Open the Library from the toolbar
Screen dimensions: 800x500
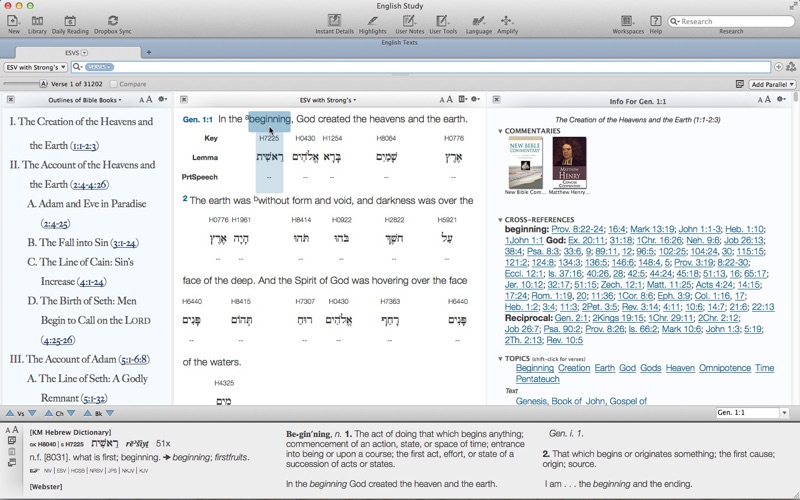[x=37, y=20]
